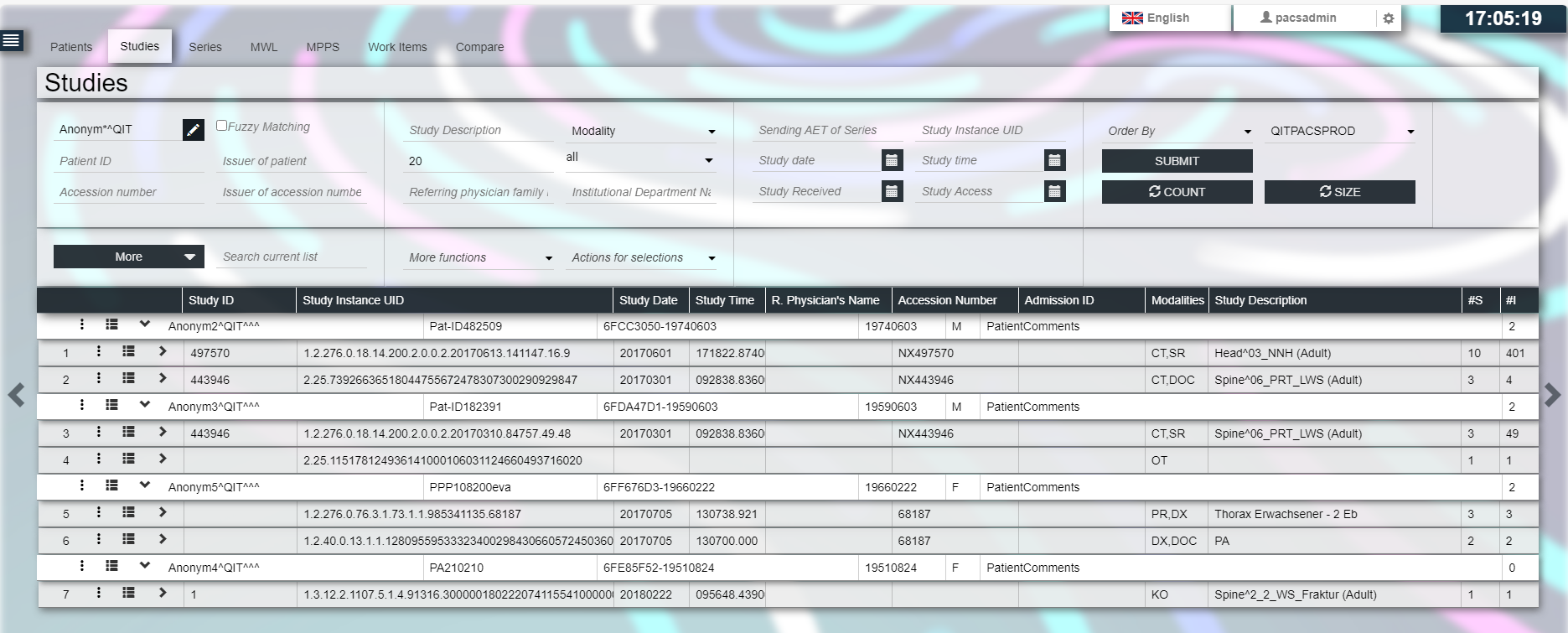The image size is (1568, 633).
Task: Click the Study Description input field
Action: 478,130
